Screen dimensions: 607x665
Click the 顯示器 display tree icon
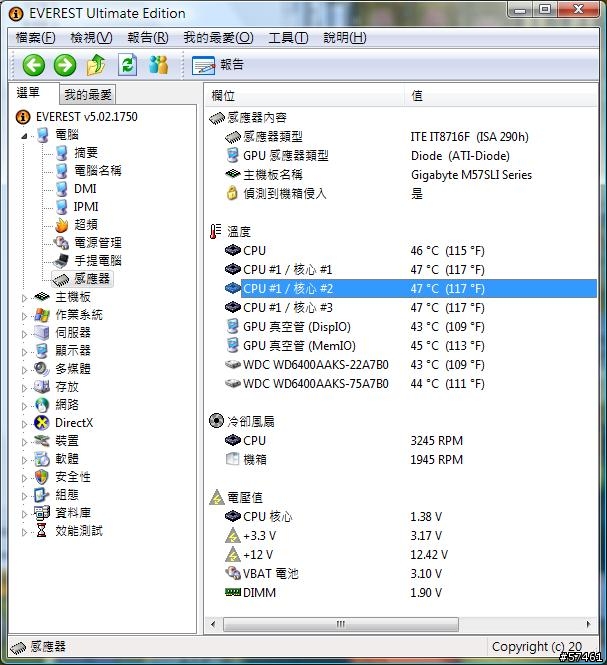(x=42, y=351)
